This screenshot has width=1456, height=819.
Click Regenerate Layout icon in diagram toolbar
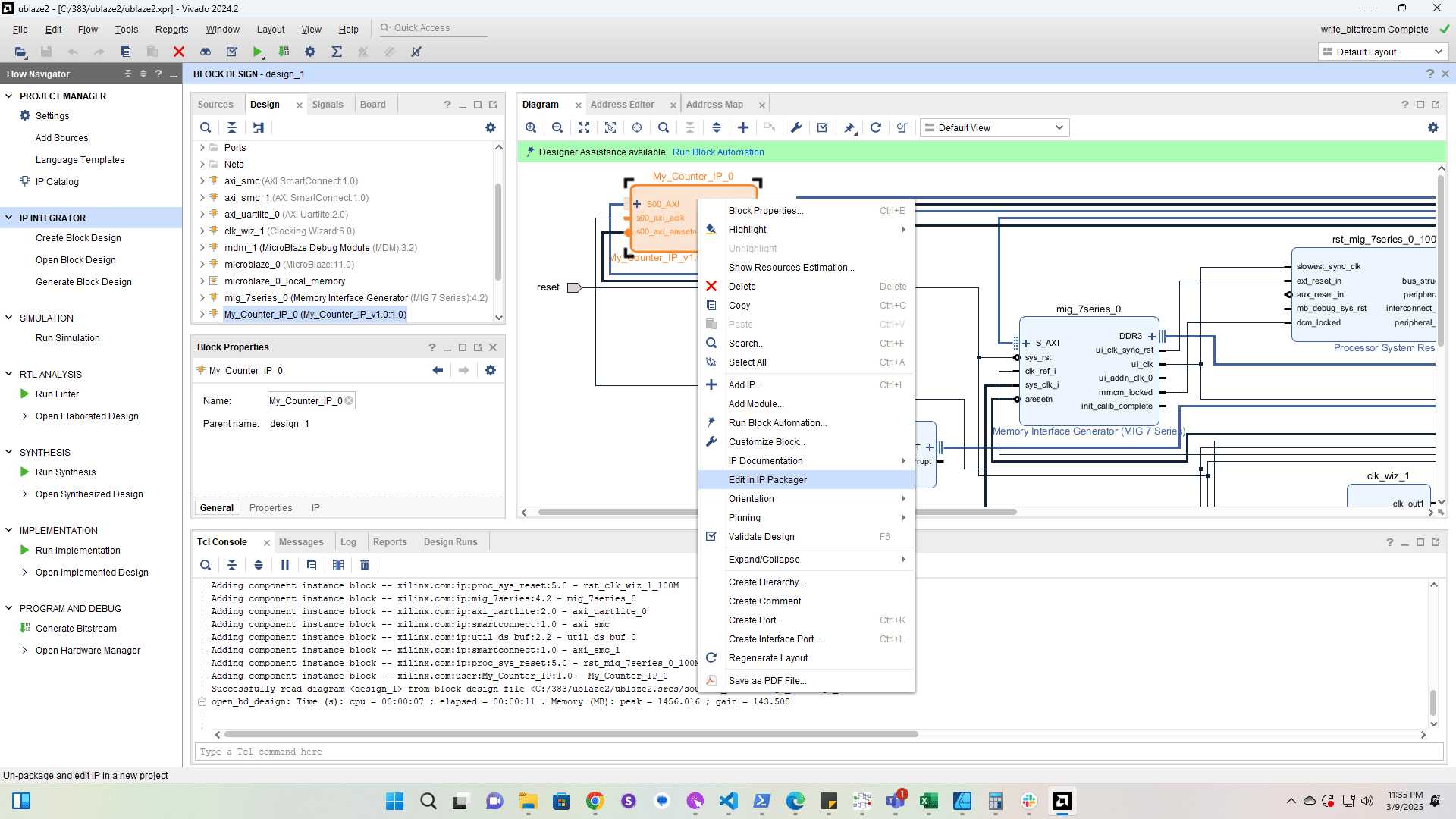pos(876,127)
